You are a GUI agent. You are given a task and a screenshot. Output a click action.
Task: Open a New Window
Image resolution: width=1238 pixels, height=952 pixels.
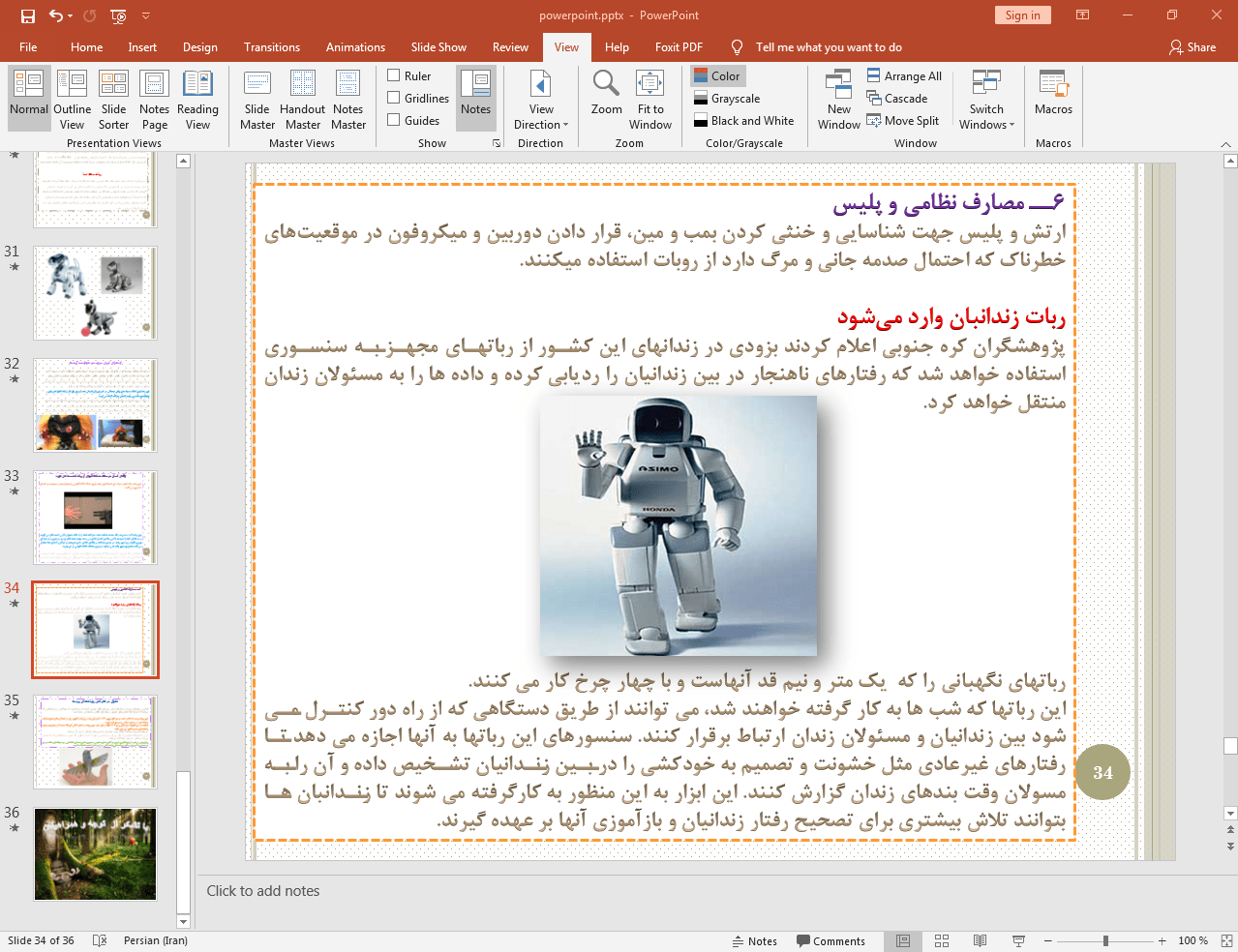click(839, 99)
